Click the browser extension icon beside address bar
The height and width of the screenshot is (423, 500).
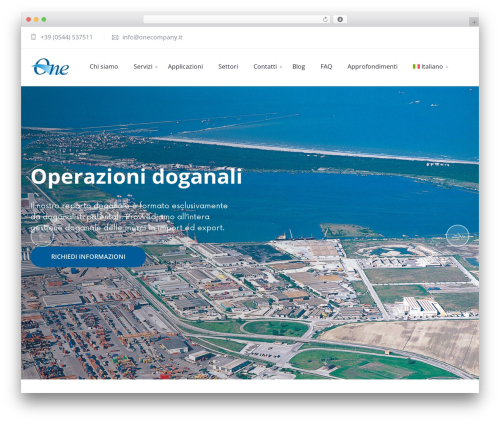(340, 19)
